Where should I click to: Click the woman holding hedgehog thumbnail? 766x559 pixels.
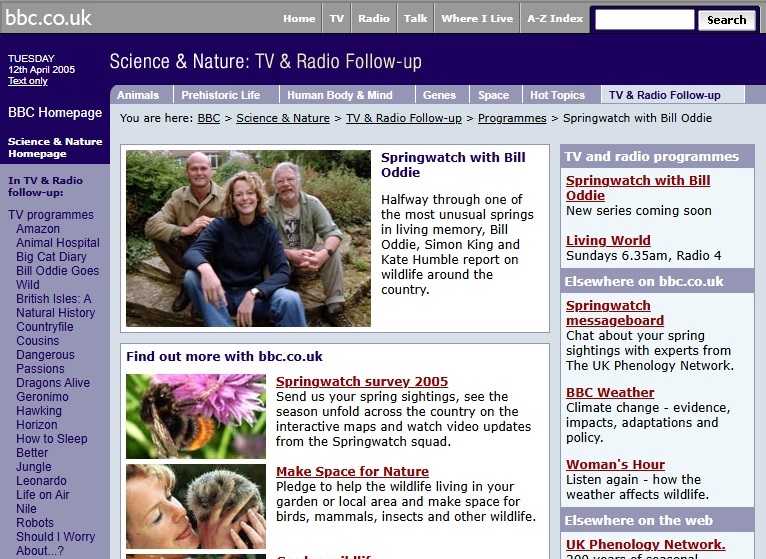[196, 506]
